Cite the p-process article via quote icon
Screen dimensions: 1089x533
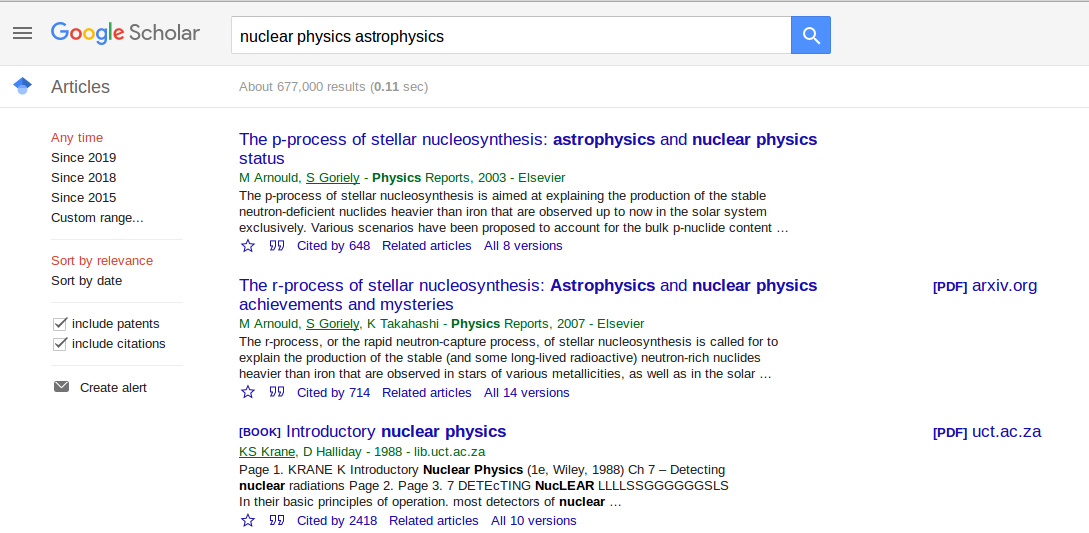277,246
